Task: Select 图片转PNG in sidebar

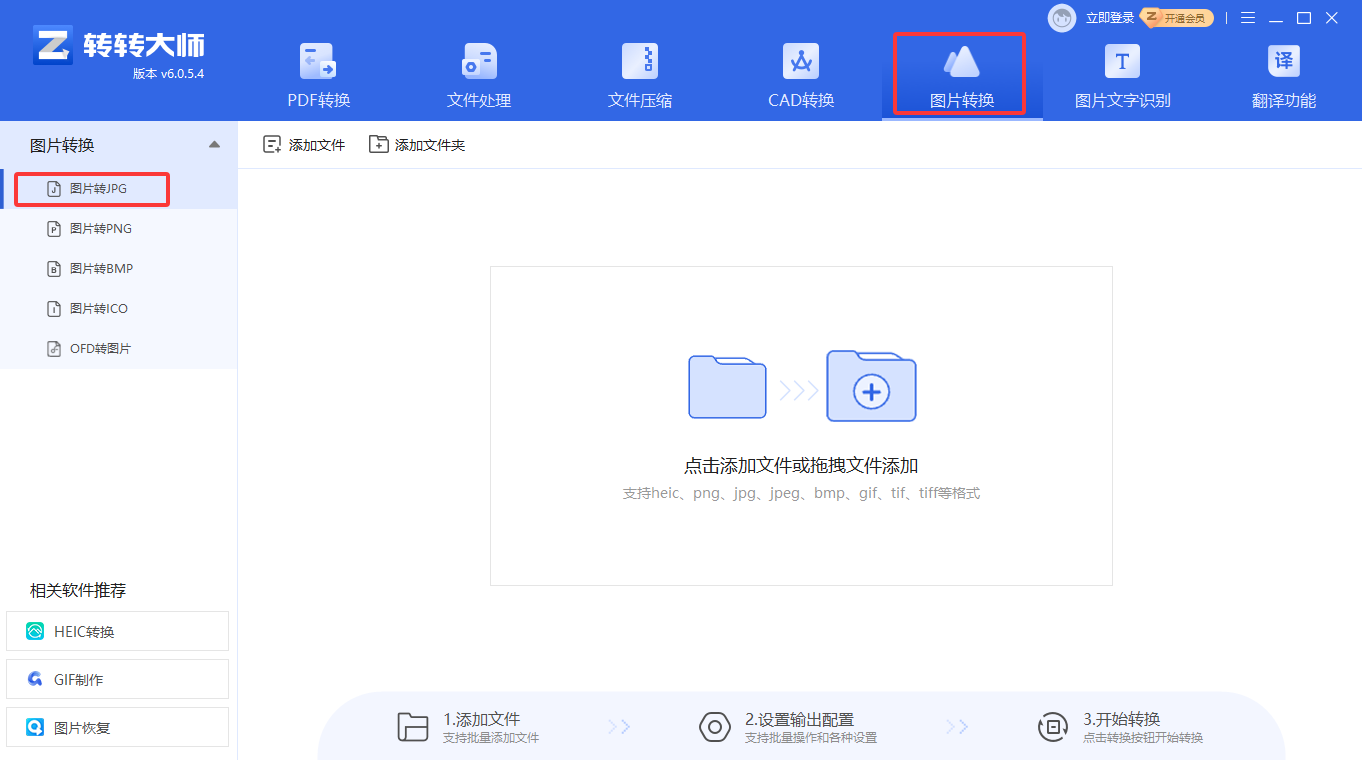Action: [x=119, y=229]
